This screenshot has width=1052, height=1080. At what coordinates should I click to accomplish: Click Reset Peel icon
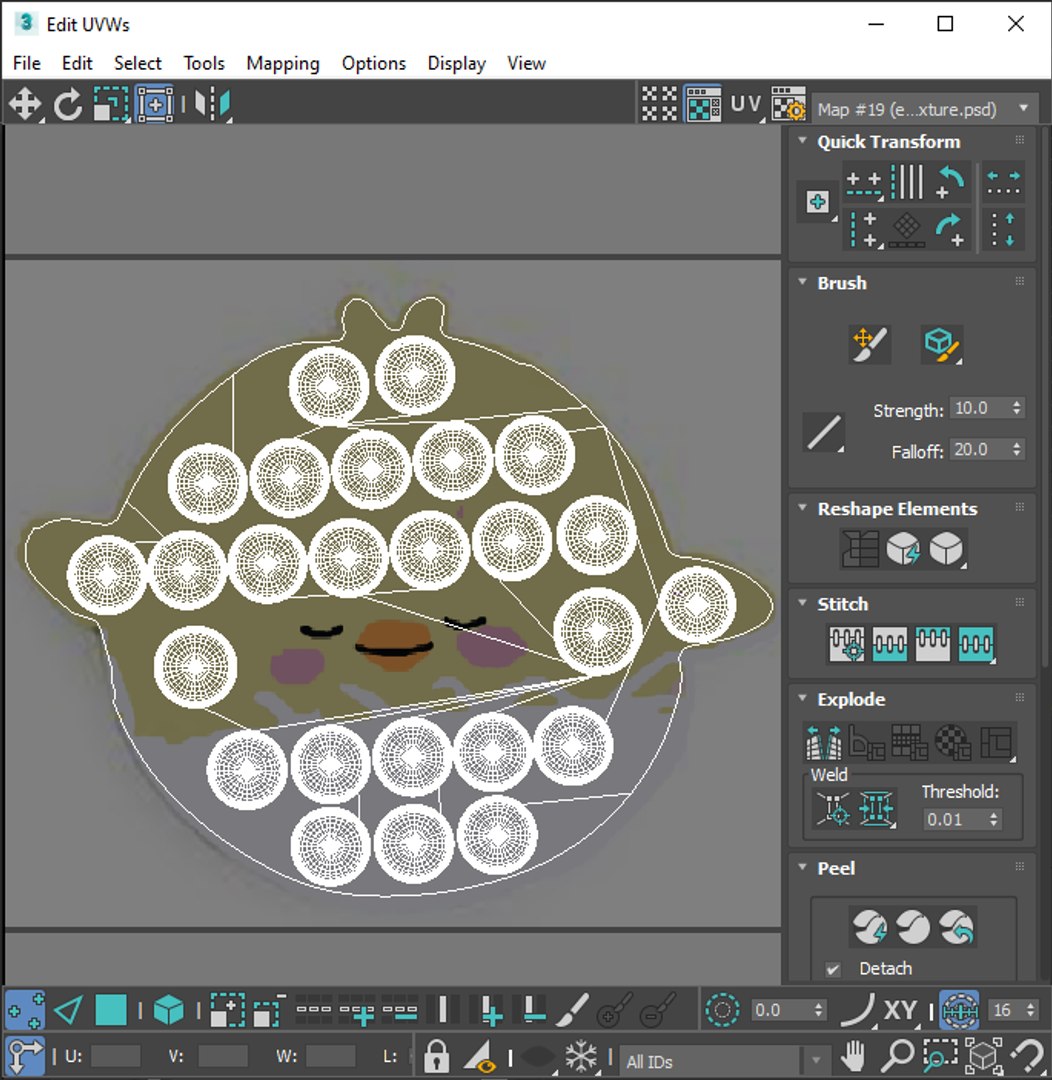click(956, 926)
